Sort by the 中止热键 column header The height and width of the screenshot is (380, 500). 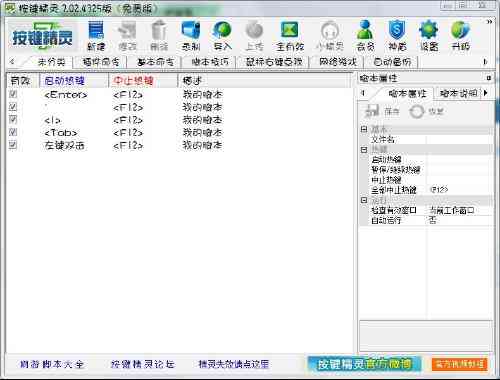[x=143, y=81]
